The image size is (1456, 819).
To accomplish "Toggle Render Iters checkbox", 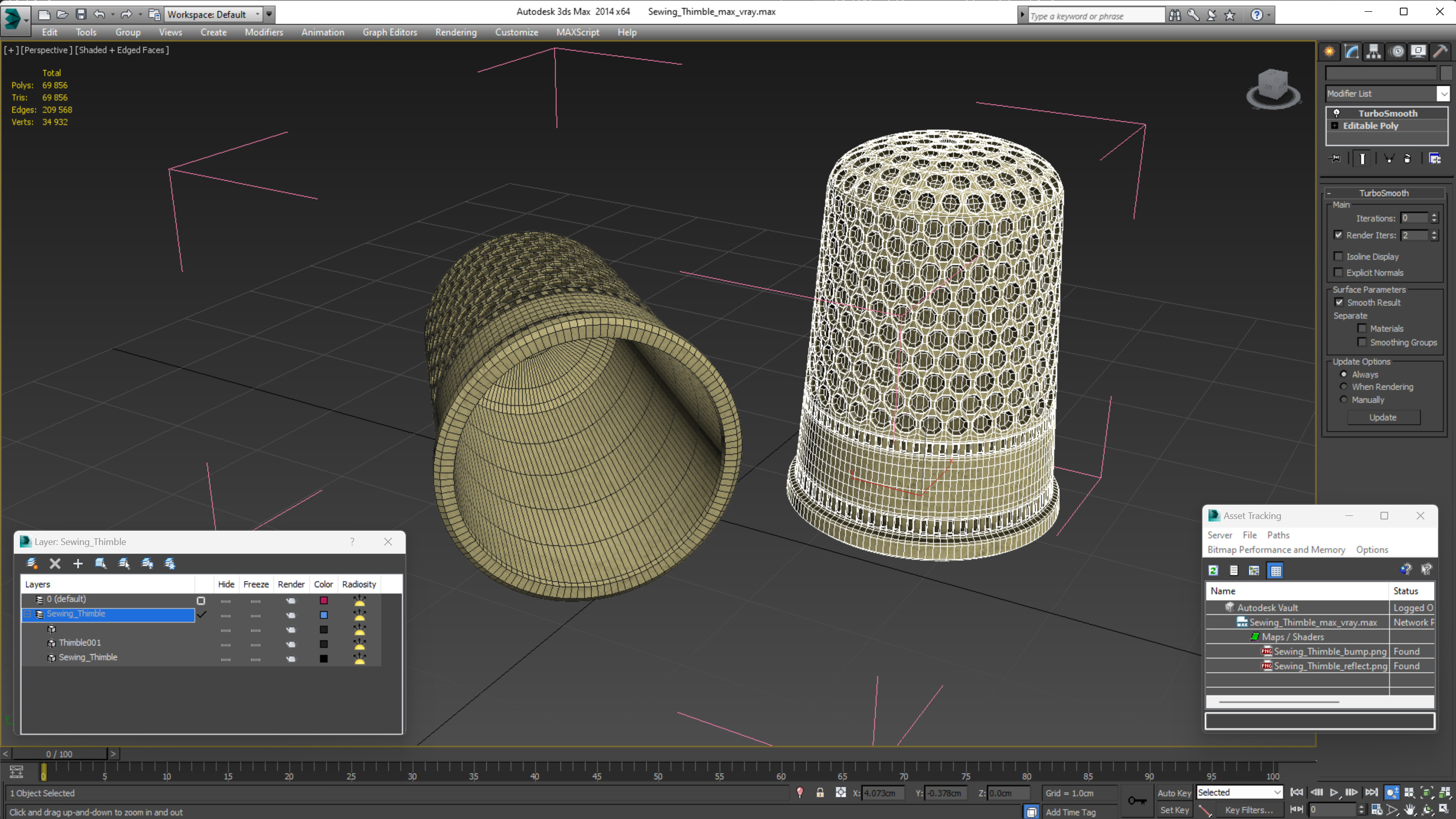I will pyautogui.click(x=1339, y=235).
